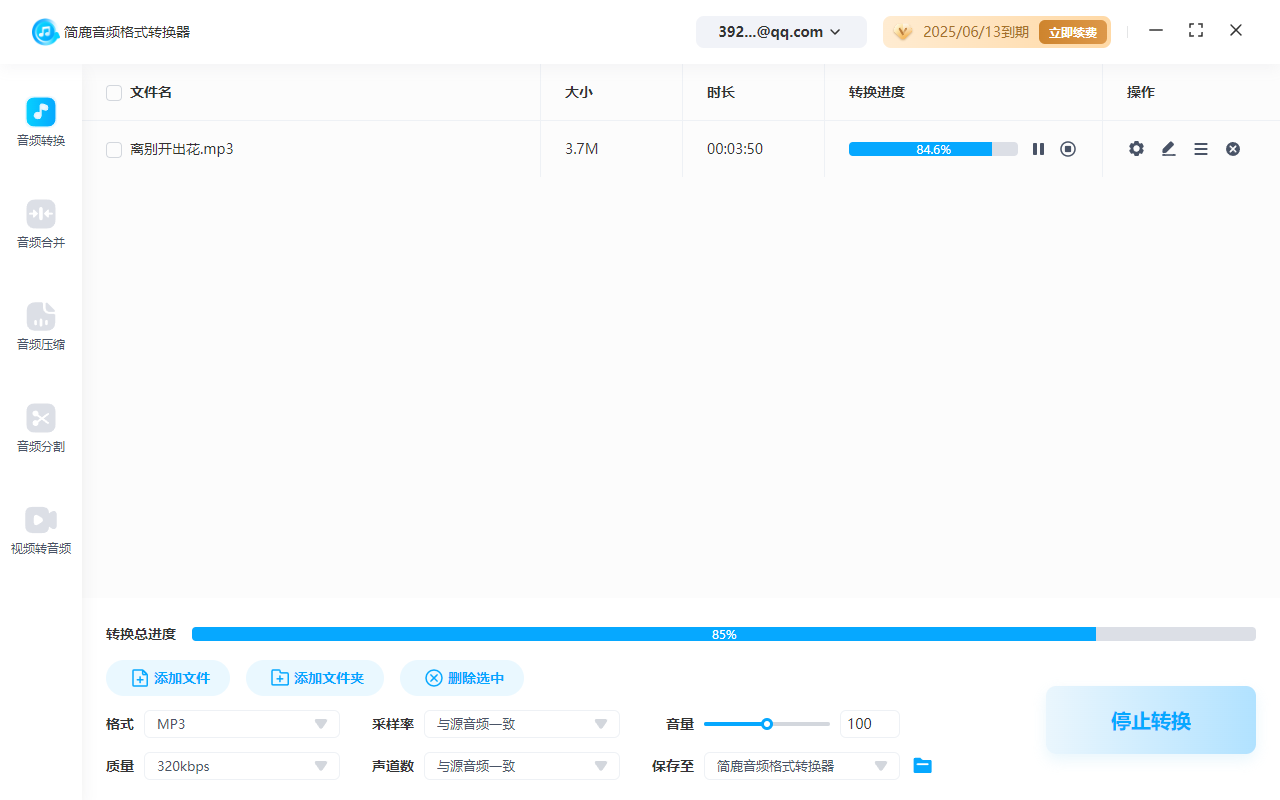Rename 离别开出花.mp3 using the edit pencil
Viewport: 1280px width, 800px height.
coord(1168,148)
